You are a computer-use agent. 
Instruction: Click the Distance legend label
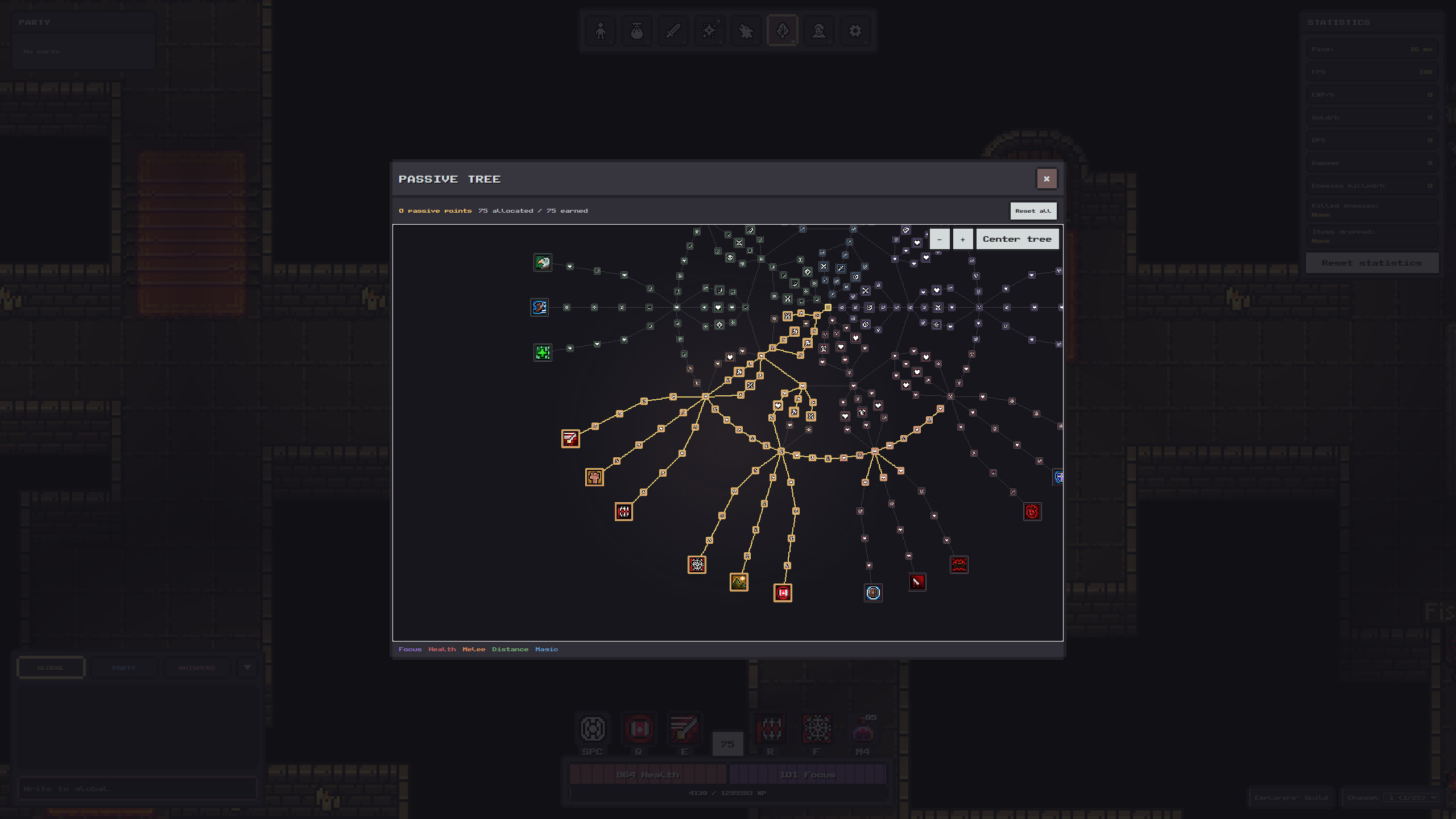(510, 650)
